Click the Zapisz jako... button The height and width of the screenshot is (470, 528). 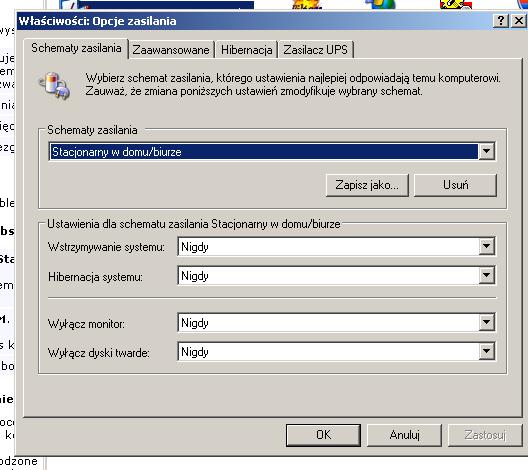tap(367, 185)
